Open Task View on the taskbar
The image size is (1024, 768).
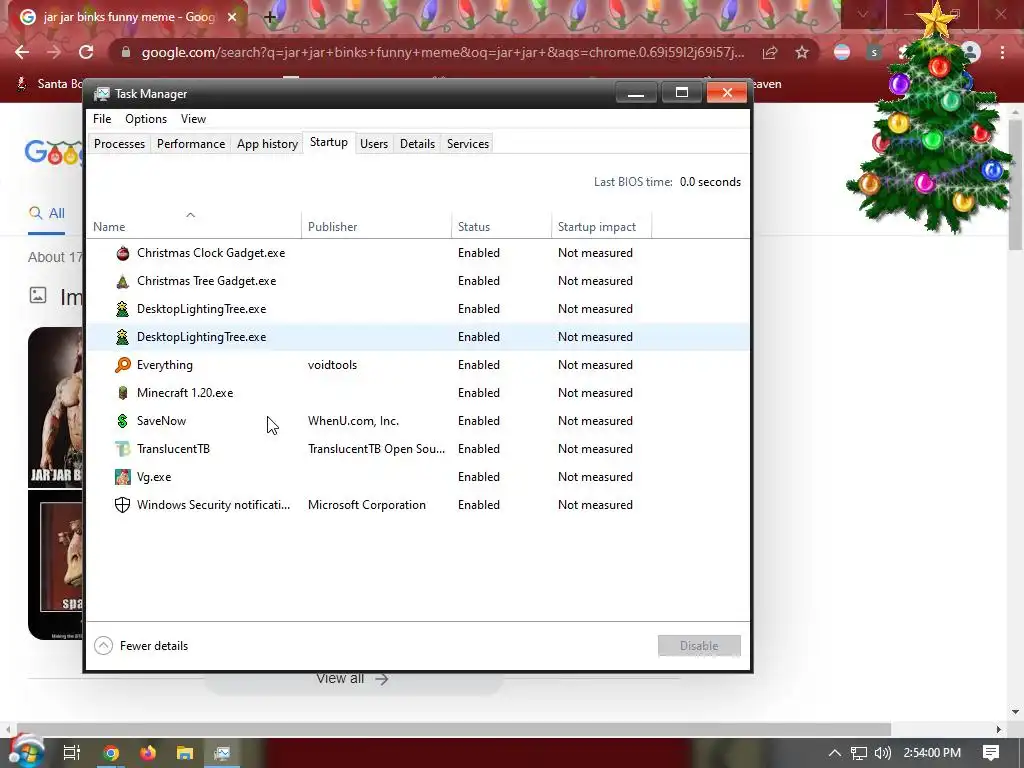71,753
